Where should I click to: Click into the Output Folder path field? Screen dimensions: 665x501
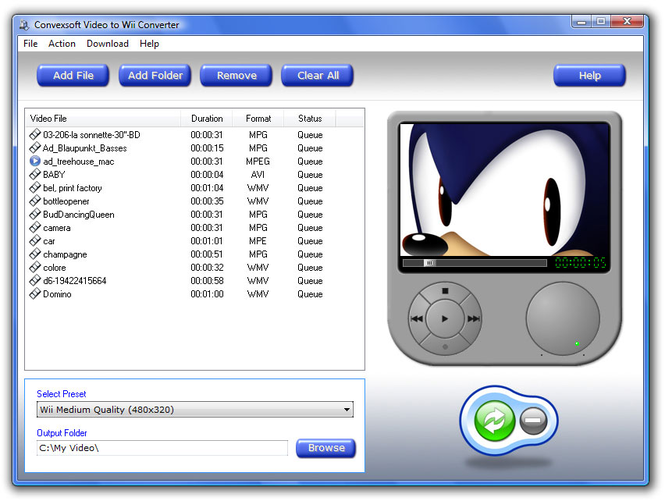click(x=162, y=448)
